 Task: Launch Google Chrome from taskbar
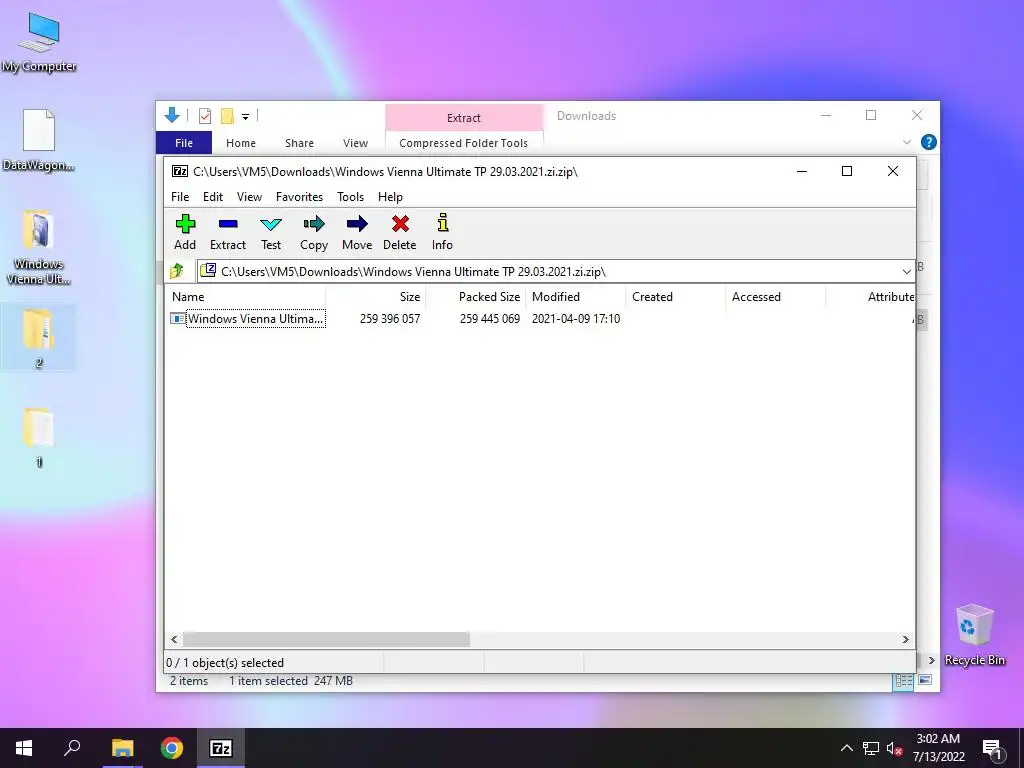click(x=172, y=748)
